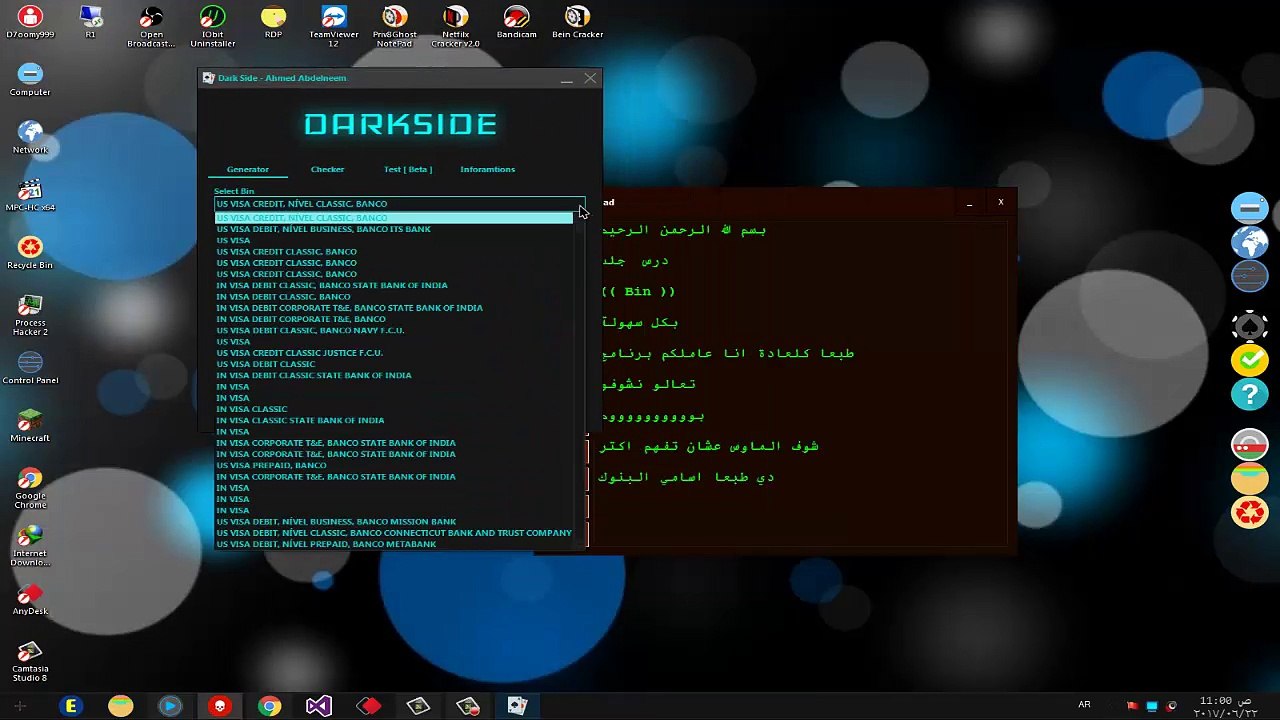Pick the CONNECTICUT BANK AND TRUST COMPANY option

394,533
